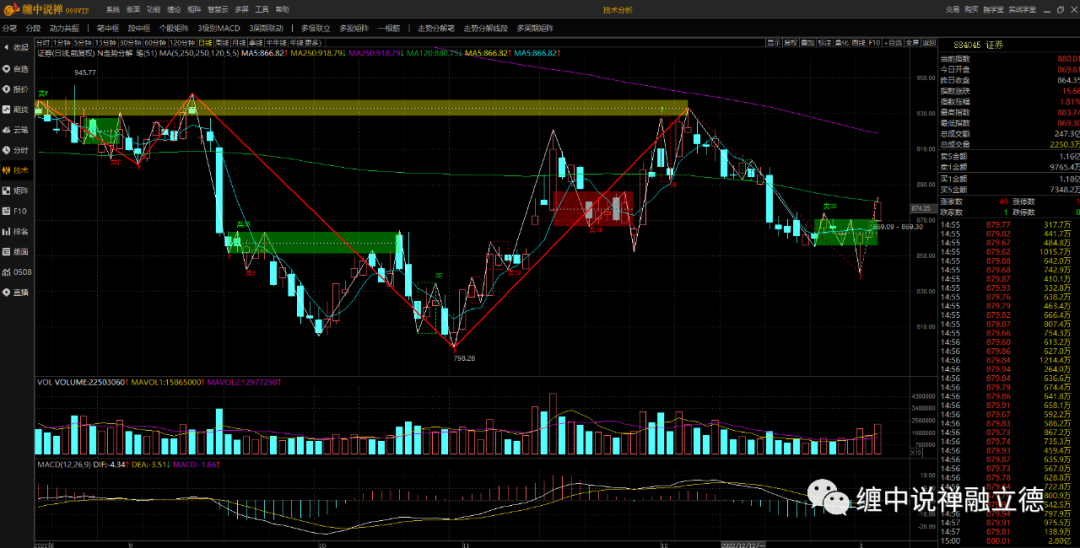Open the 板面 menu
This screenshot has width=1080, height=548.
(133, 10)
